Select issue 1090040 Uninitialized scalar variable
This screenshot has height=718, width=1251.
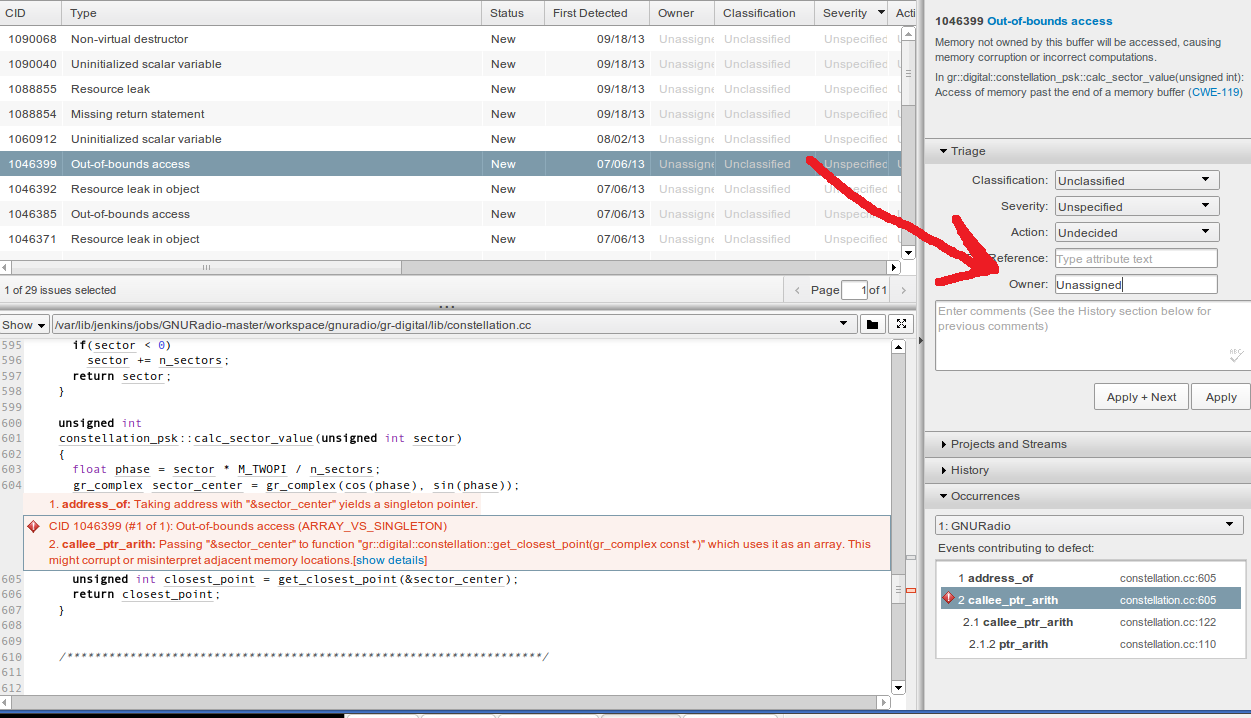(x=450, y=64)
